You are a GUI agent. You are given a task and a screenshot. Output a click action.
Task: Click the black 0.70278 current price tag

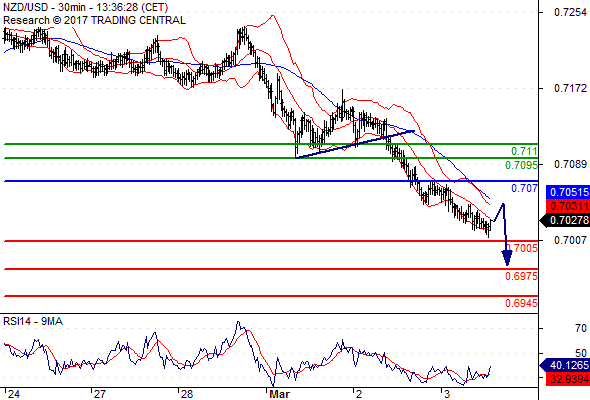[565, 220]
